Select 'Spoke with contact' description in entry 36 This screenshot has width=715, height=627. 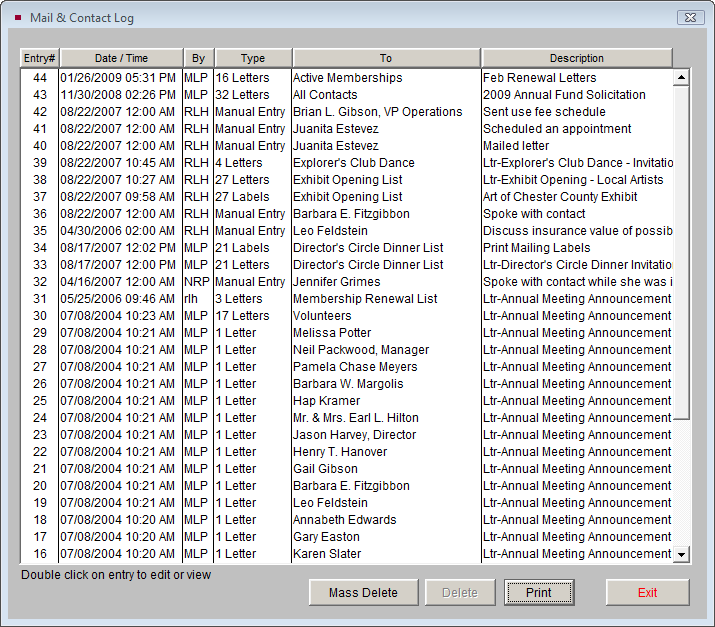tap(534, 214)
